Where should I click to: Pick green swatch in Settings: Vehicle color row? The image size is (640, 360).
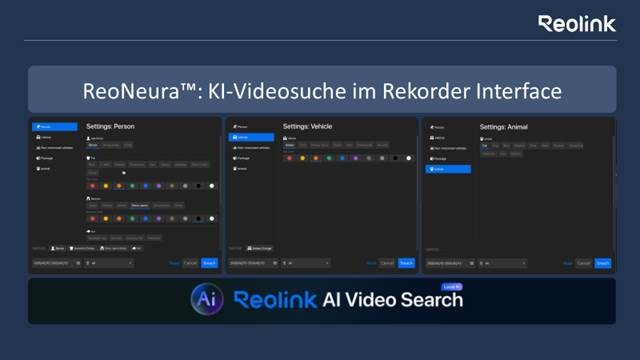coord(329,158)
